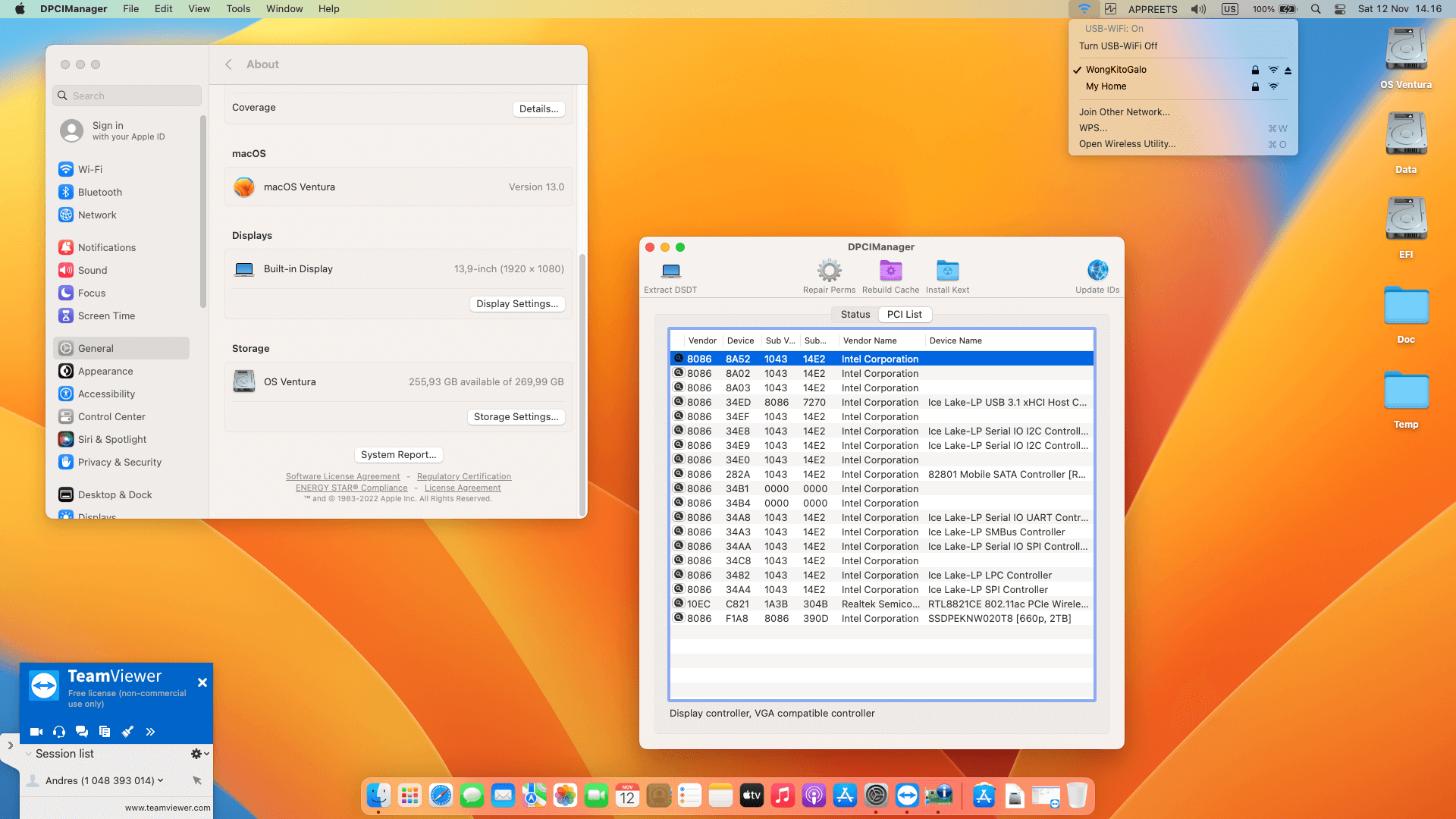Click the Coverage Details button
Image resolution: width=1456 pixels, height=819 pixels.
(x=538, y=109)
